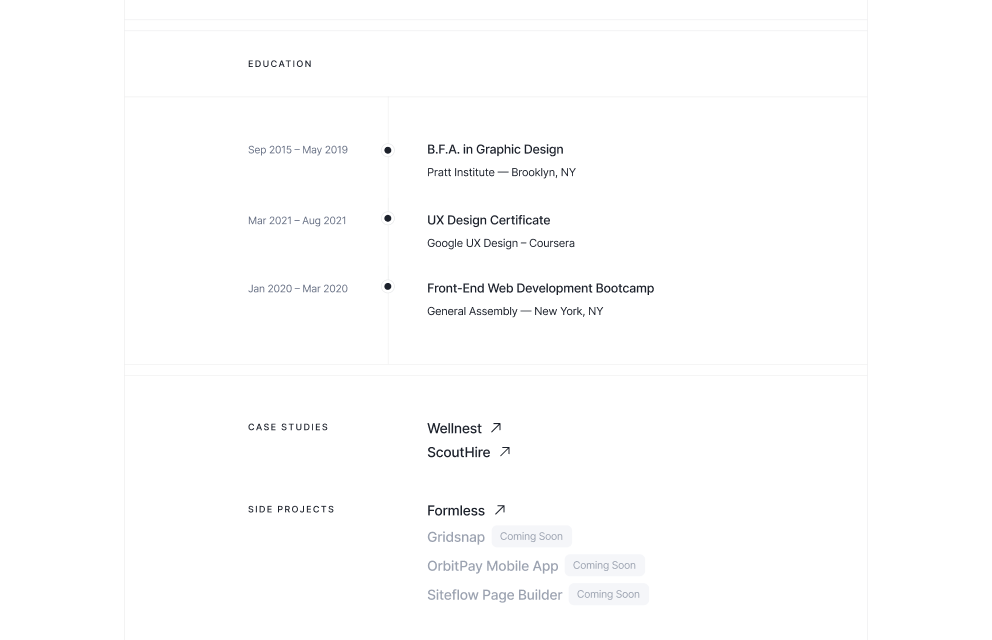Screen dimensions: 992x640
Task: Click the arrow icon next to ScoutHire
Action: 504,451
